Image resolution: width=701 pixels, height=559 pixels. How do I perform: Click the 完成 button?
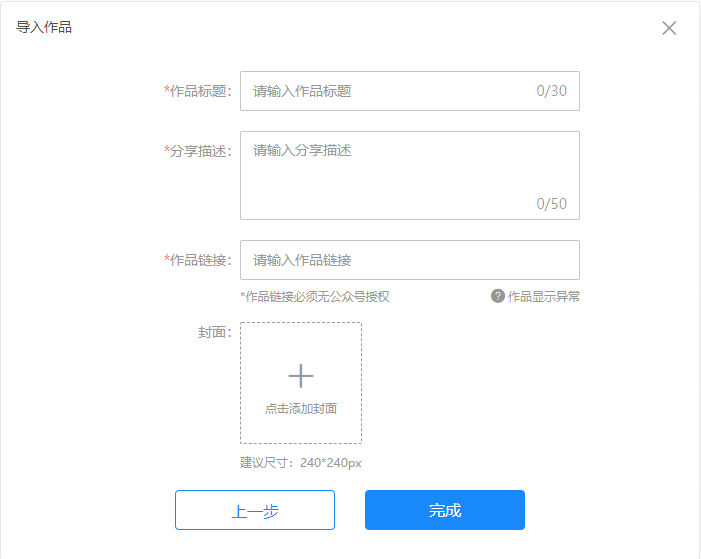click(445, 510)
